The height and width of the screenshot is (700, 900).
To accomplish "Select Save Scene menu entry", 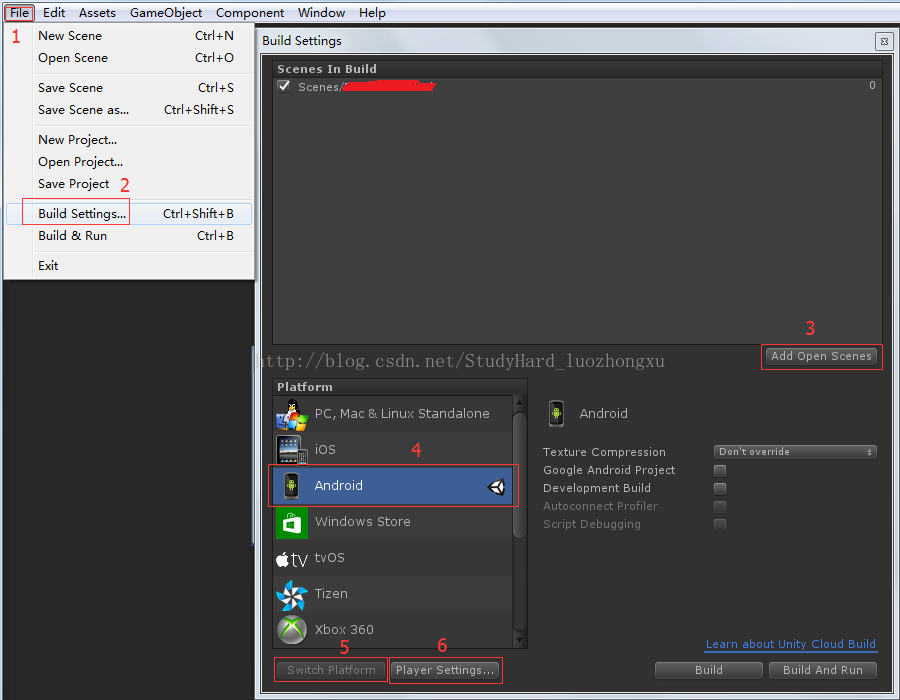I will coord(129,88).
